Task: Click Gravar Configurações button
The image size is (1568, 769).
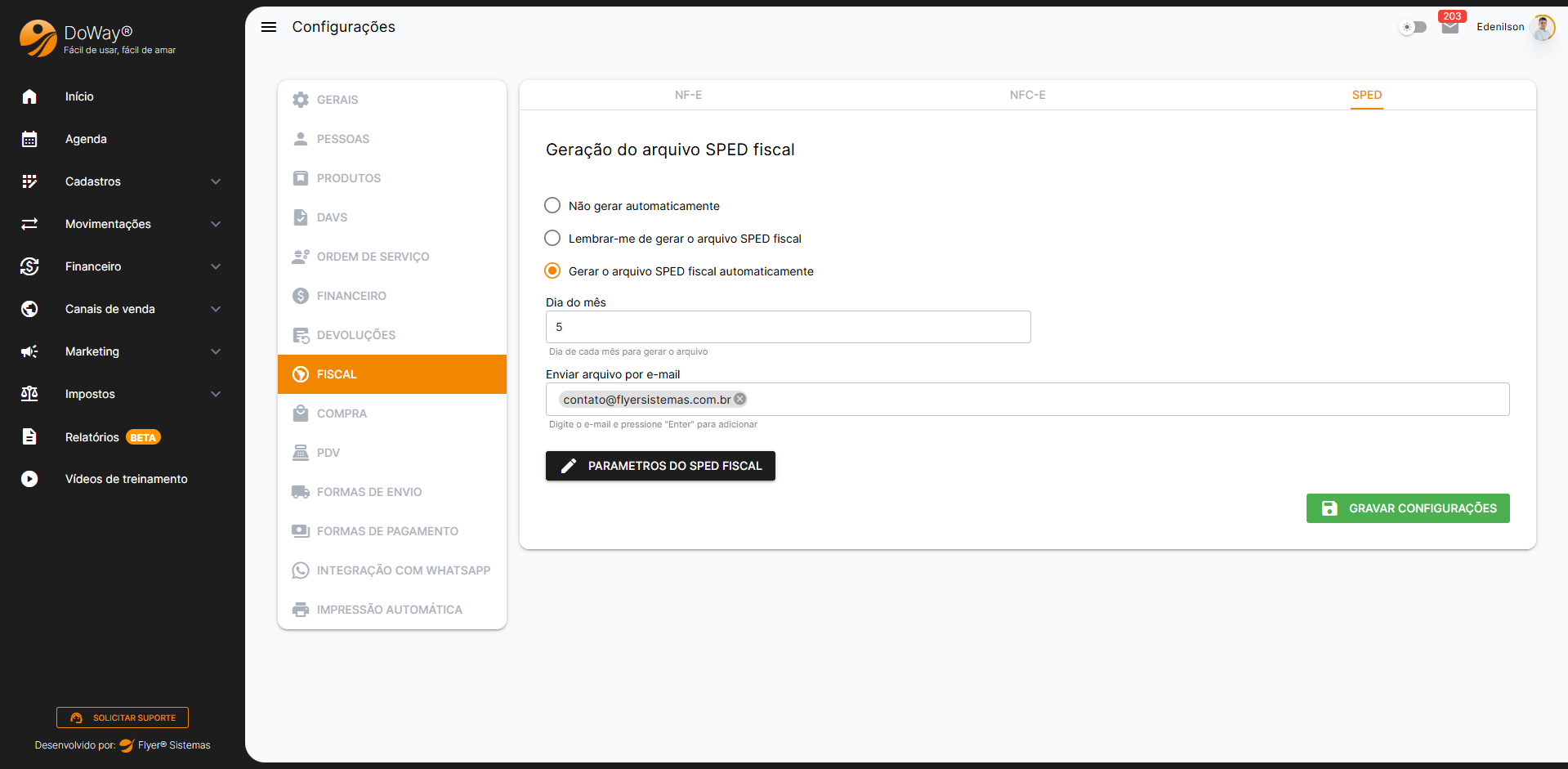Action: click(x=1407, y=508)
